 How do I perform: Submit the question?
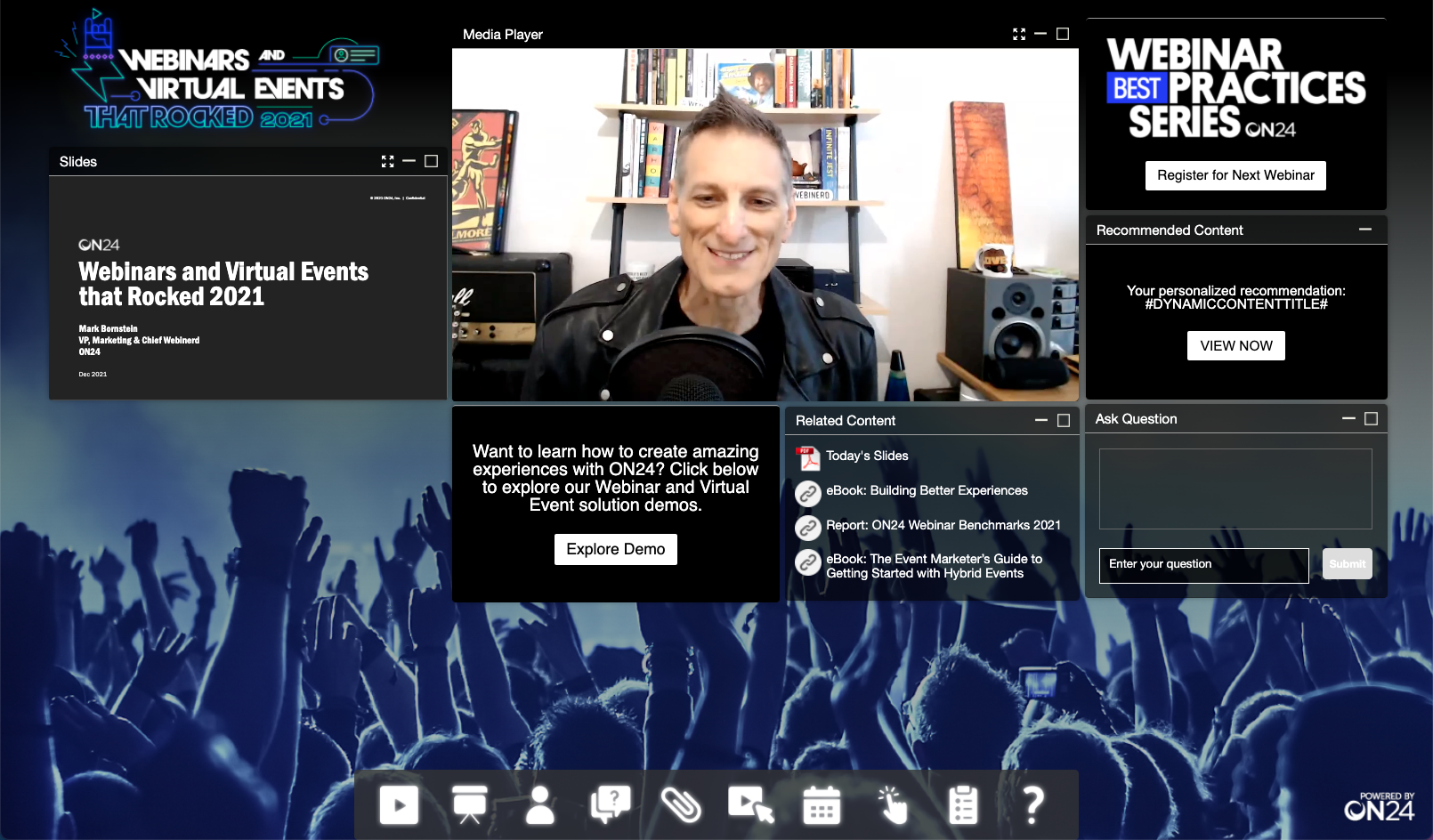(x=1347, y=564)
